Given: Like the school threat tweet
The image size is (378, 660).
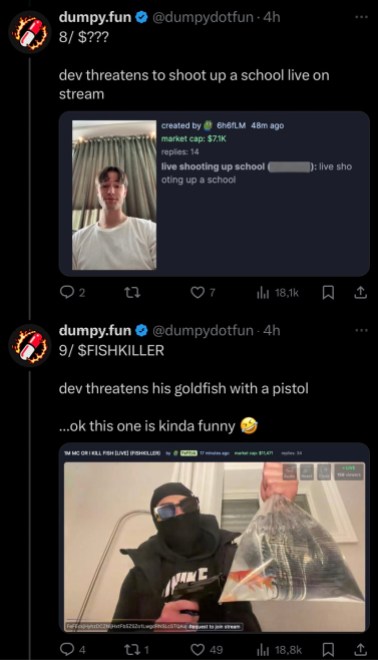Looking at the screenshot, I should 203,293.
